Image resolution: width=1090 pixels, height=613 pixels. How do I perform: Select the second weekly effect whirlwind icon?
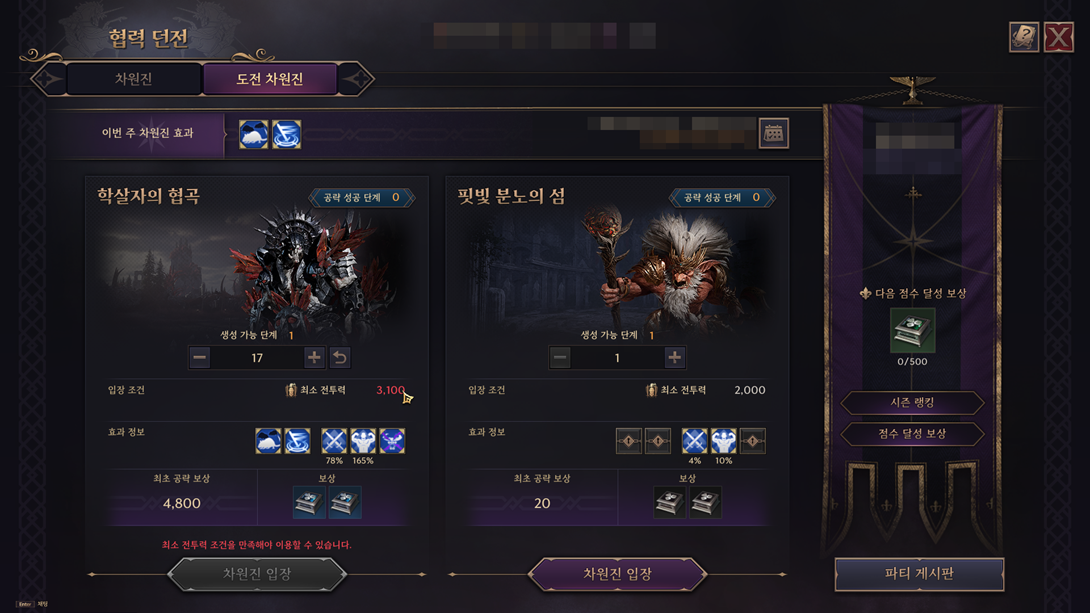click(x=286, y=134)
